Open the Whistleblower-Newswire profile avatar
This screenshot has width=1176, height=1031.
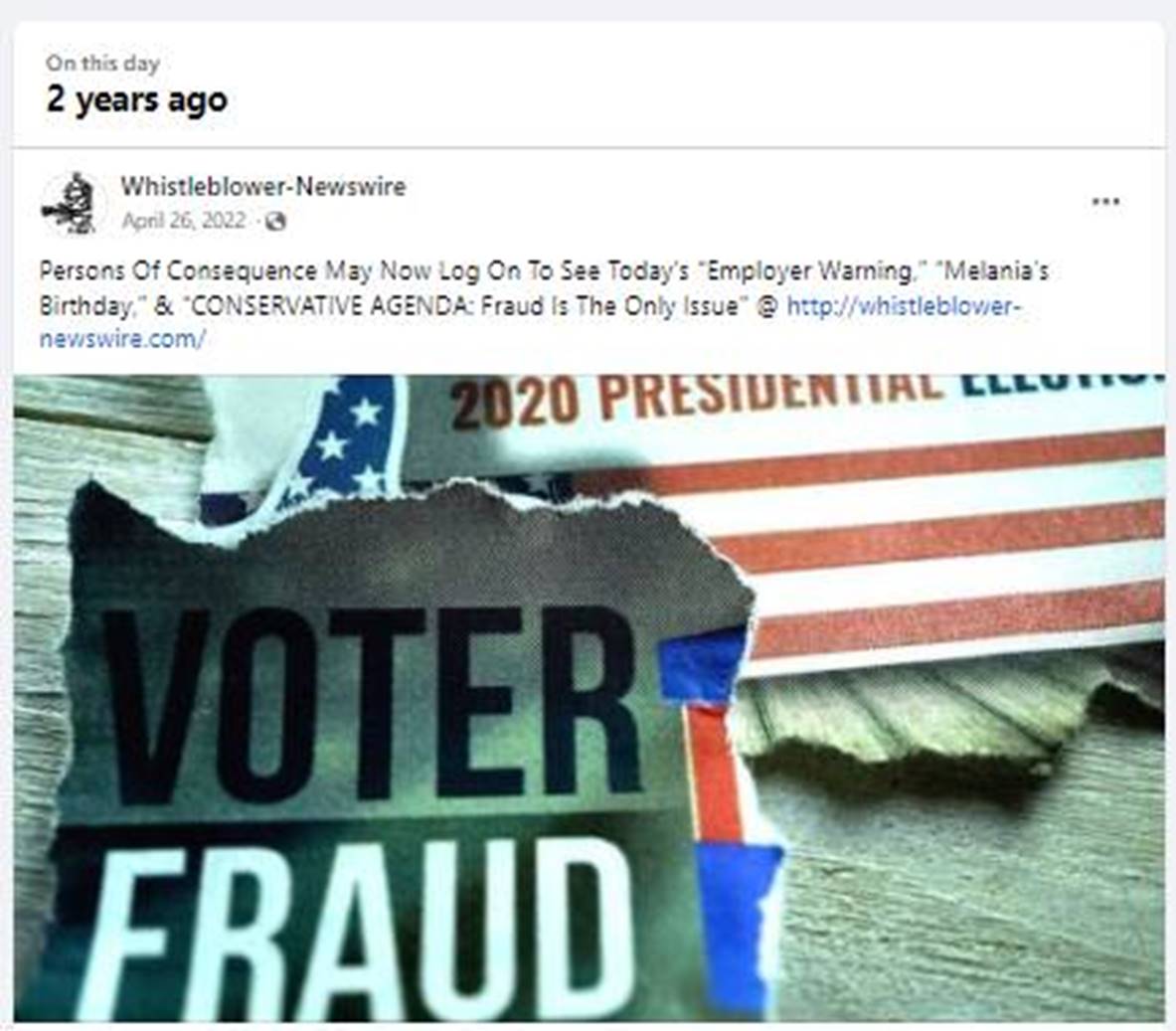[x=72, y=204]
